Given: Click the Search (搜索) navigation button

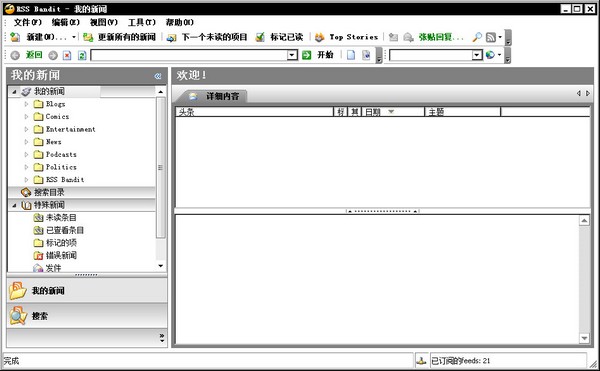Looking at the screenshot, I should 87,316.
